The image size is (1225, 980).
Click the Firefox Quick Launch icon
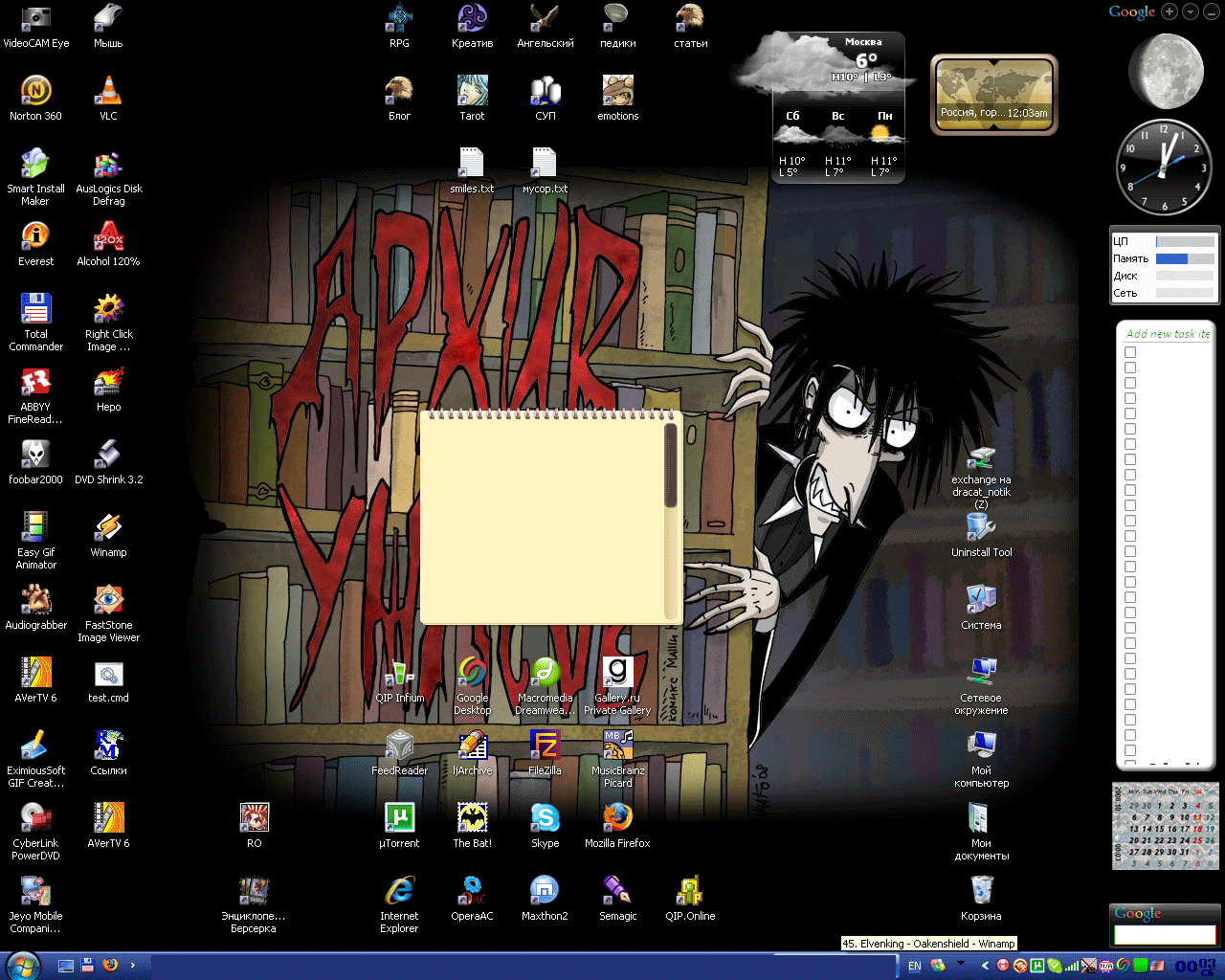pos(110,965)
